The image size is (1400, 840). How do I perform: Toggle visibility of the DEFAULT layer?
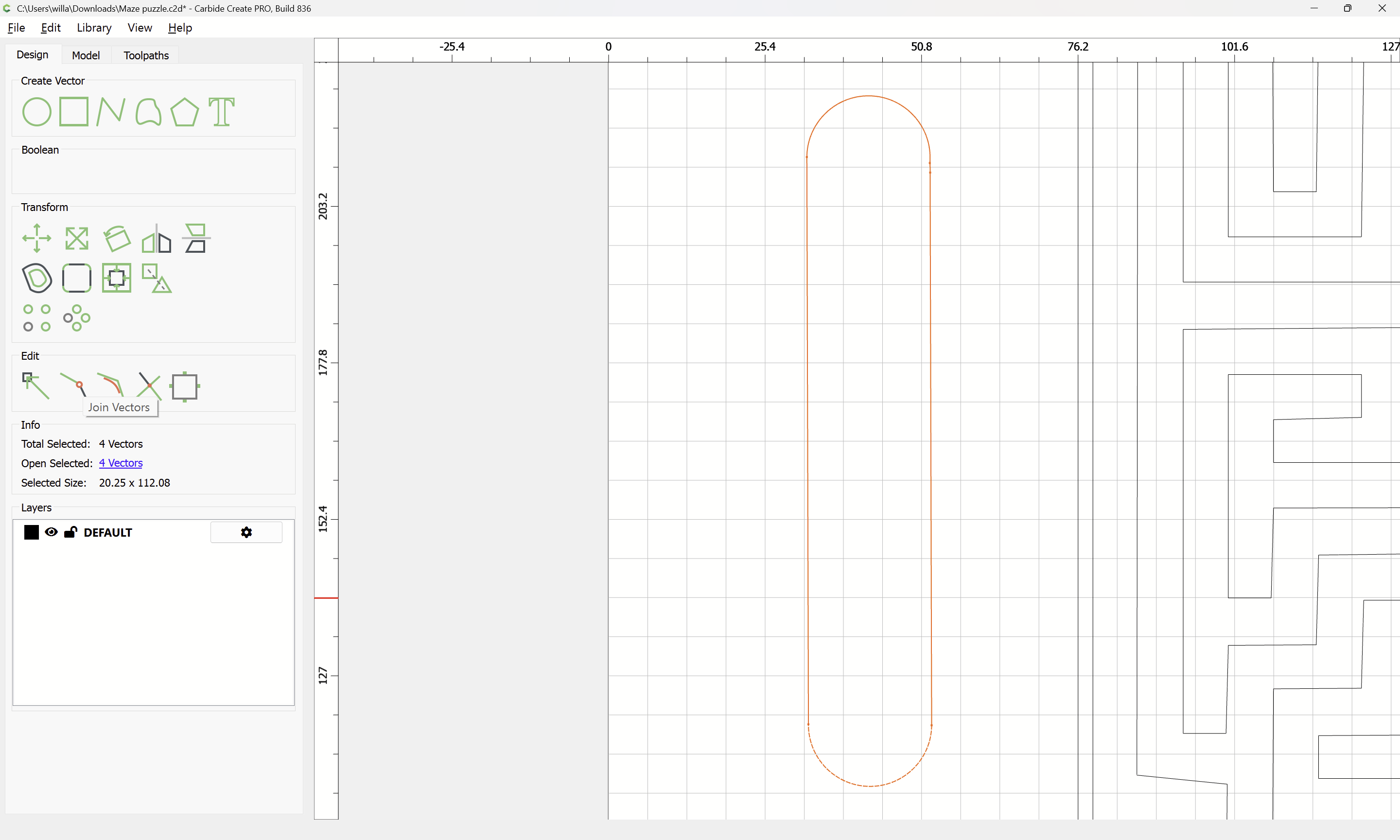(51, 532)
